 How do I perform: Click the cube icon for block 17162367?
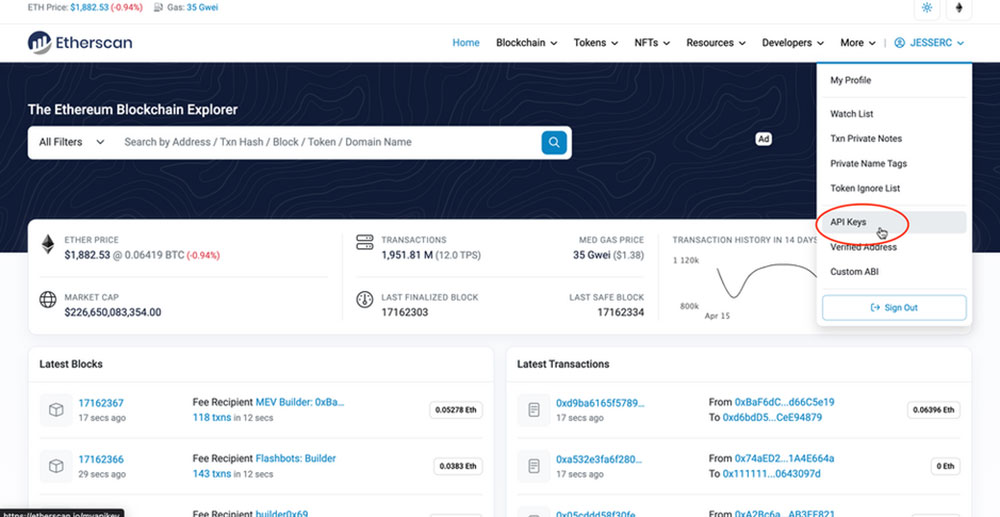point(56,410)
